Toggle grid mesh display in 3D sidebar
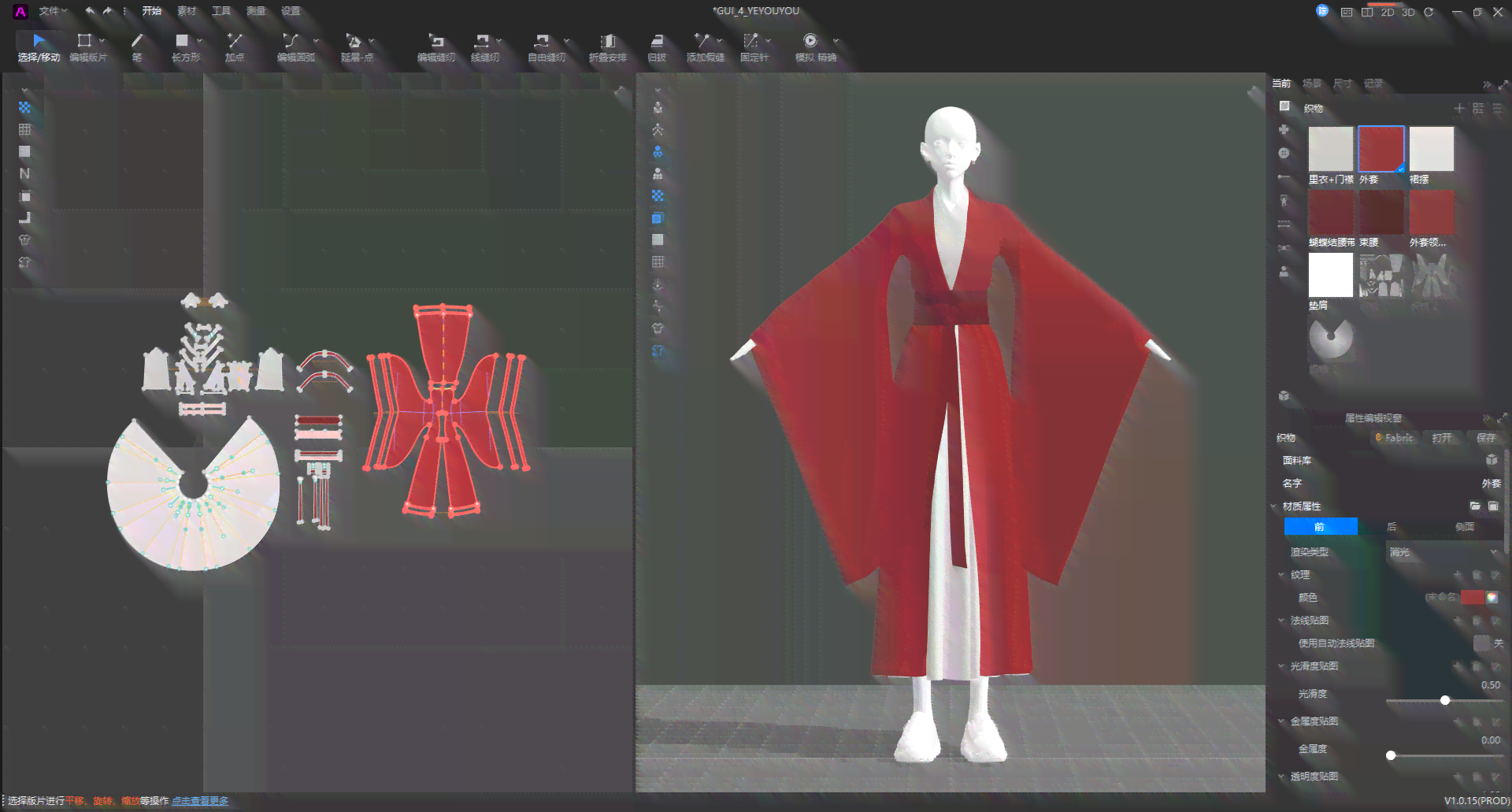Image resolution: width=1512 pixels, height=812 pixels. click(658, 261)
